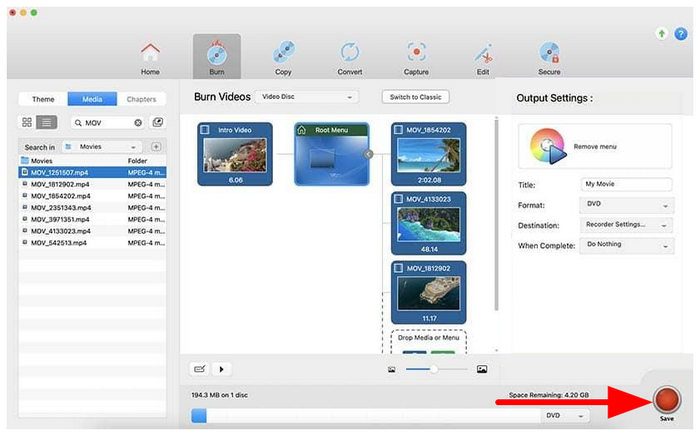Select the Movies folder row
This screenshot has width=700, height=436.
92,161
